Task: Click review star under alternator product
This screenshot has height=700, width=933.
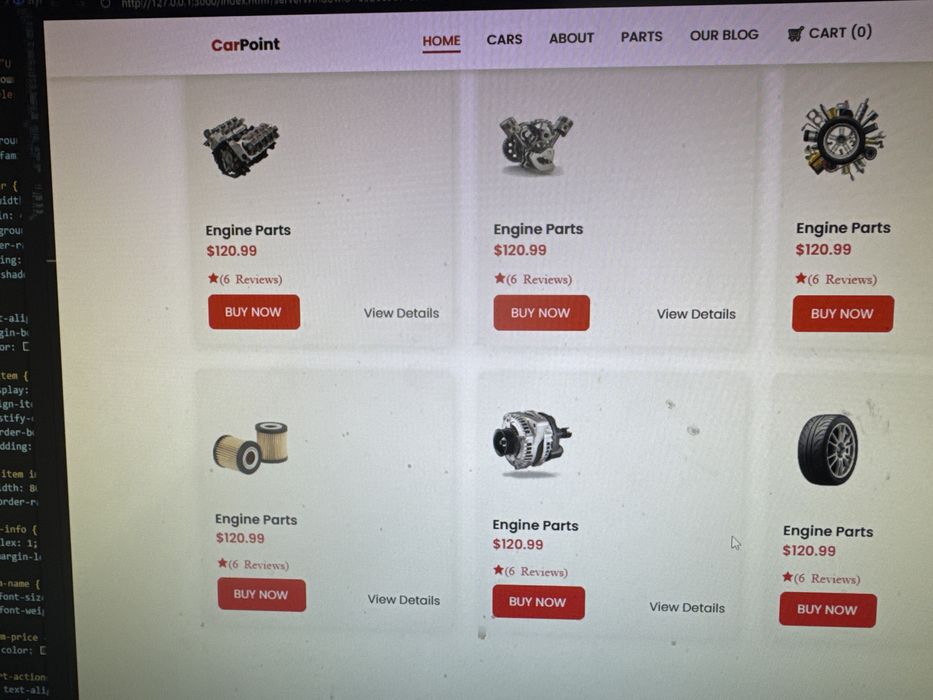Action: click(498, 570)
